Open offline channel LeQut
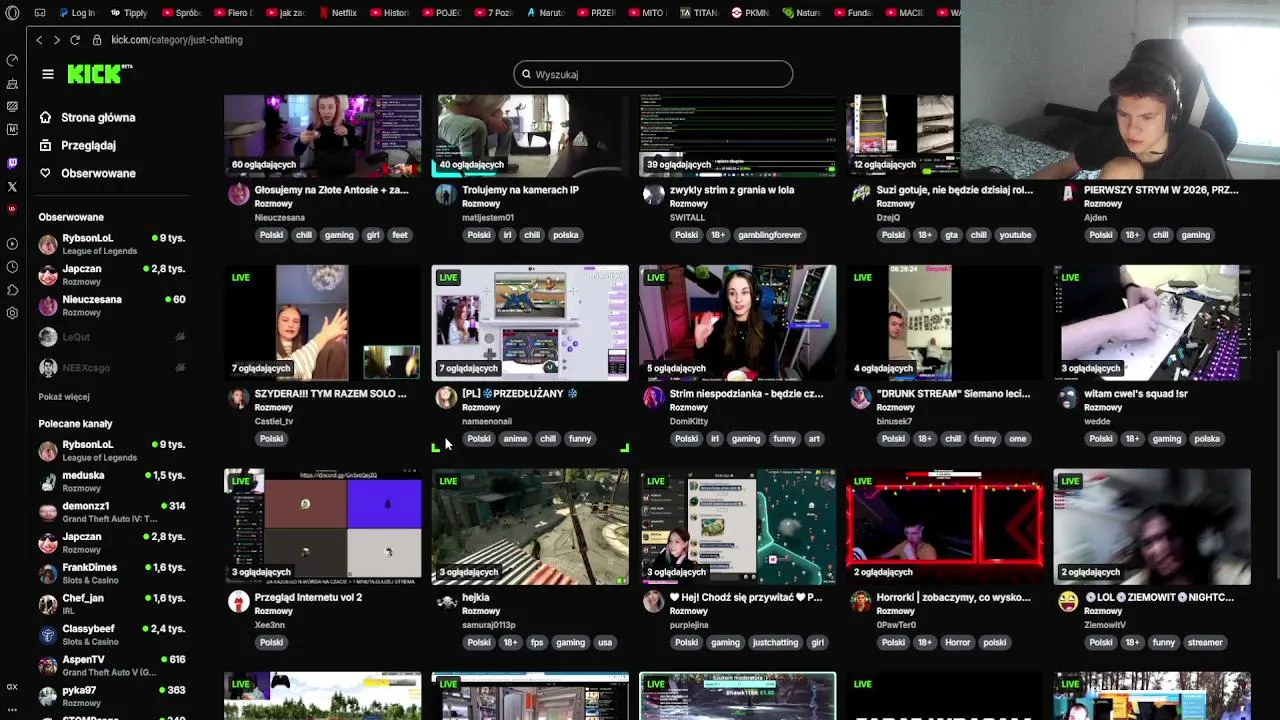The height and width of the screenshot is (720, 1280). pos(112,337)
